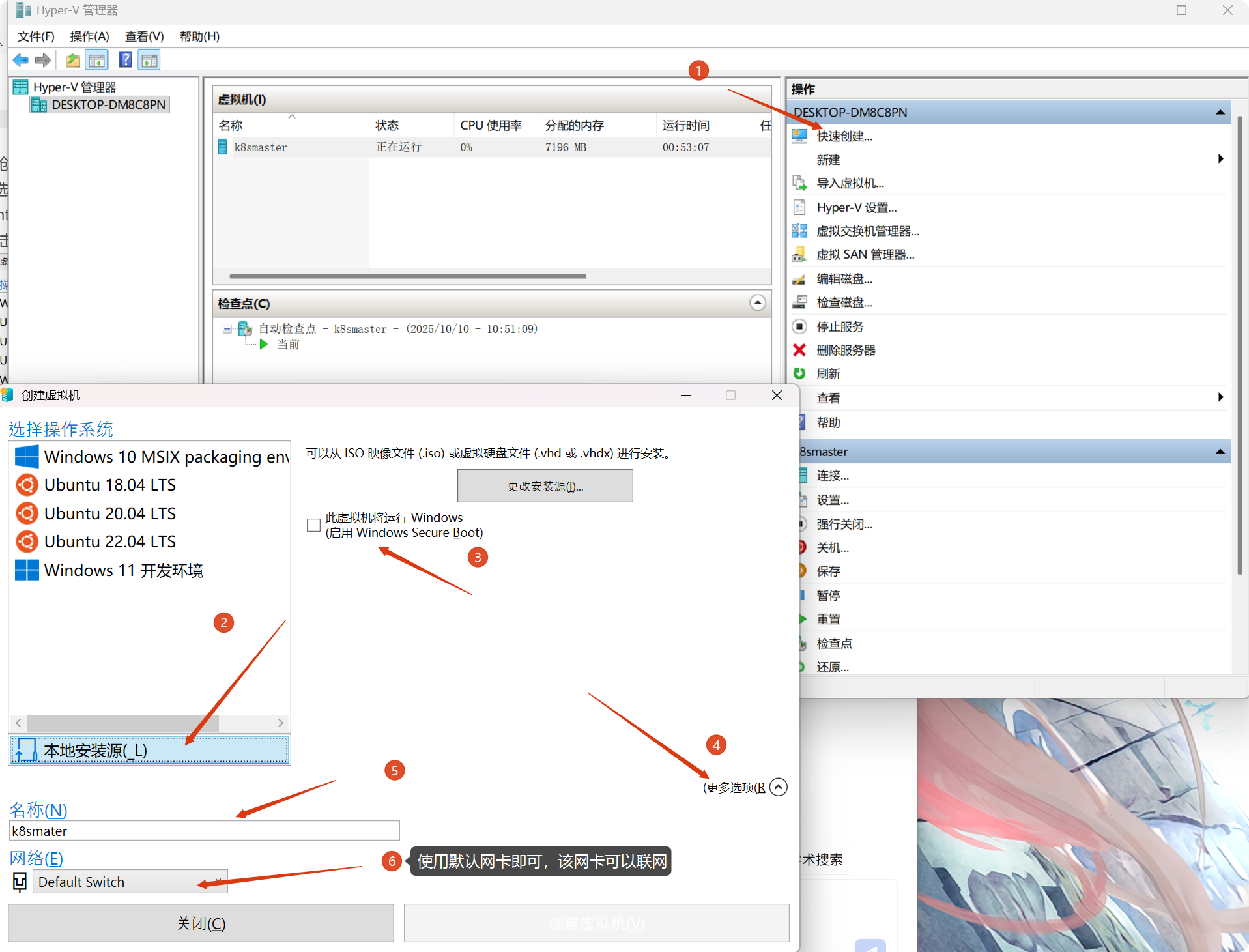The width and height of the screenshot is (1249, 952).
Task: Click the red X 删除服务器 icon
Action: tap(799, 350)
